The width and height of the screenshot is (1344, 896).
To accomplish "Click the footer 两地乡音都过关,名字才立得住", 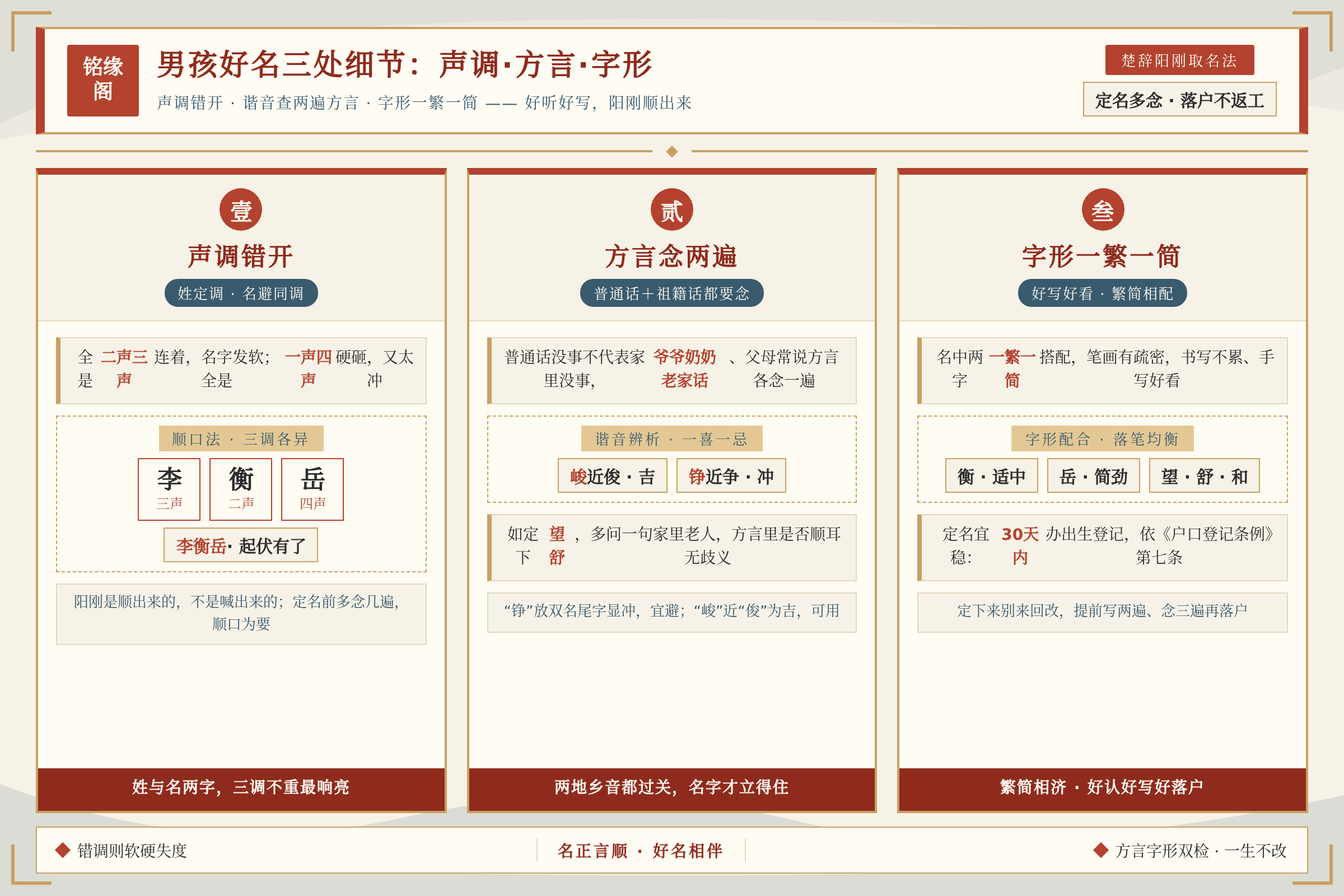I will (671, 788).
